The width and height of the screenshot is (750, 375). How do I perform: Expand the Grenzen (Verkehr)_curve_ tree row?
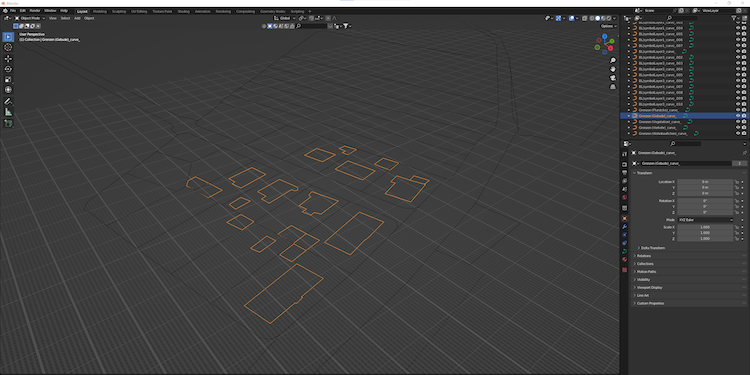[629, 128]
